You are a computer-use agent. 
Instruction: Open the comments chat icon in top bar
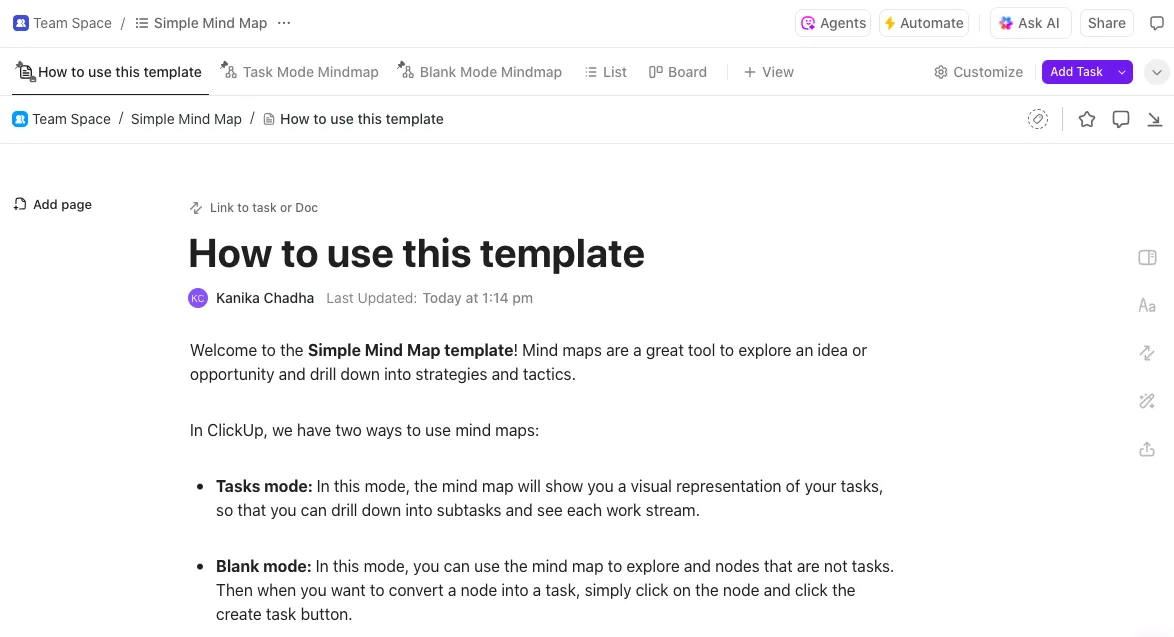[1156, 23]
